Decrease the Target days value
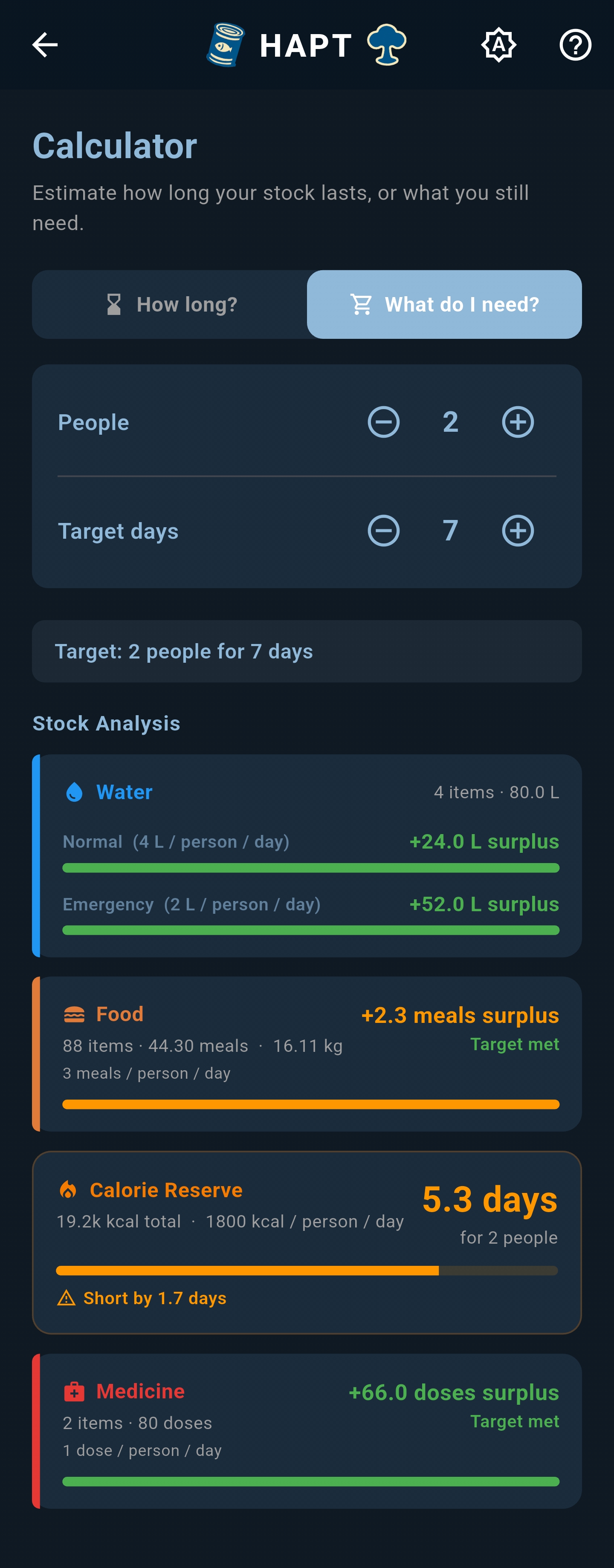The height and width of the screenshot is (1568, 614). click(384, 531)
